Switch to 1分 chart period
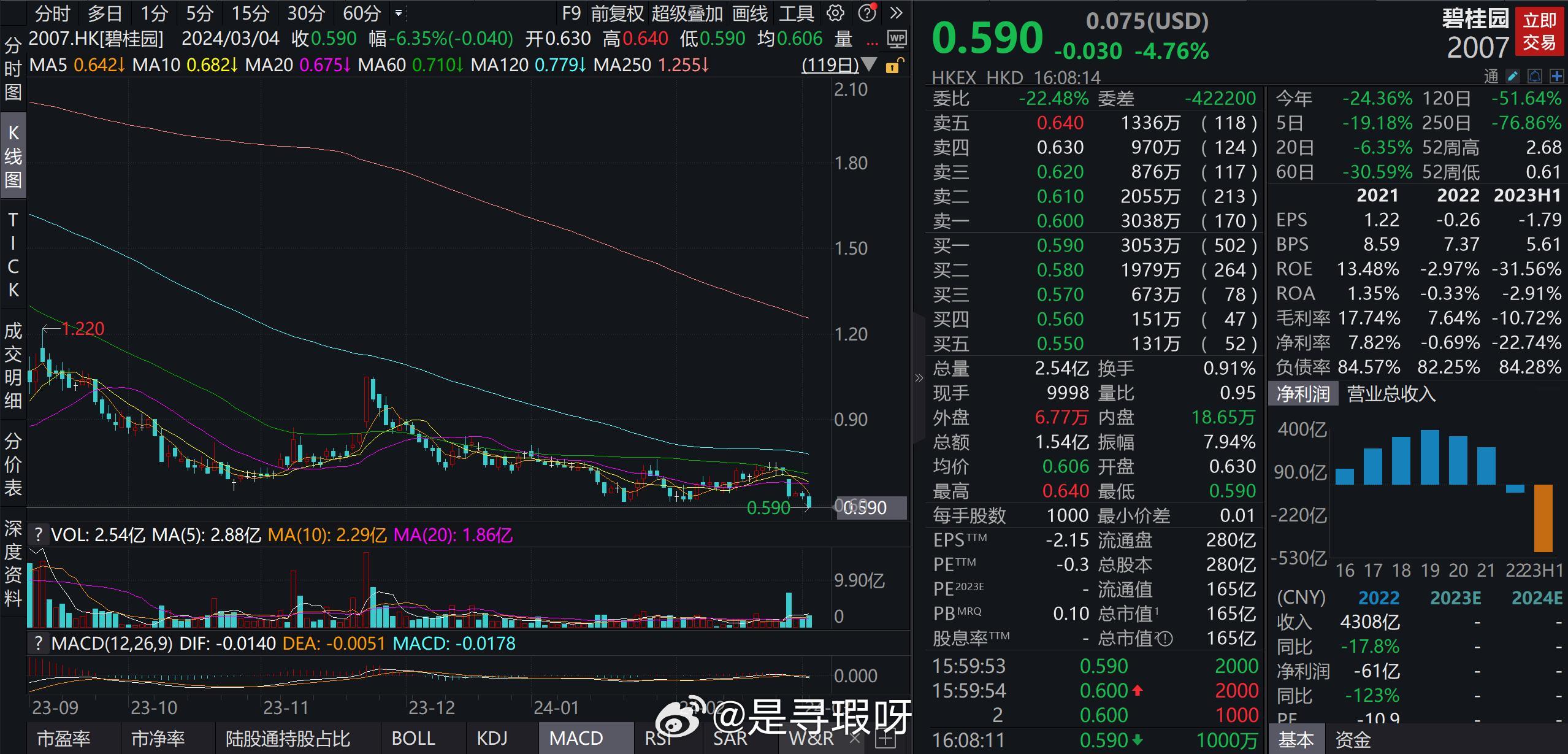Screen dimensions: 1568x754 point(154,13)
